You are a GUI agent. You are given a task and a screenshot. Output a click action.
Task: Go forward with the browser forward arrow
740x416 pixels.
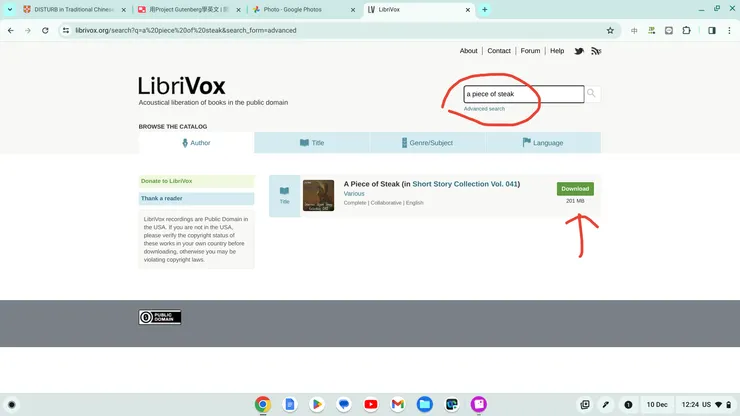coord(28,30)
